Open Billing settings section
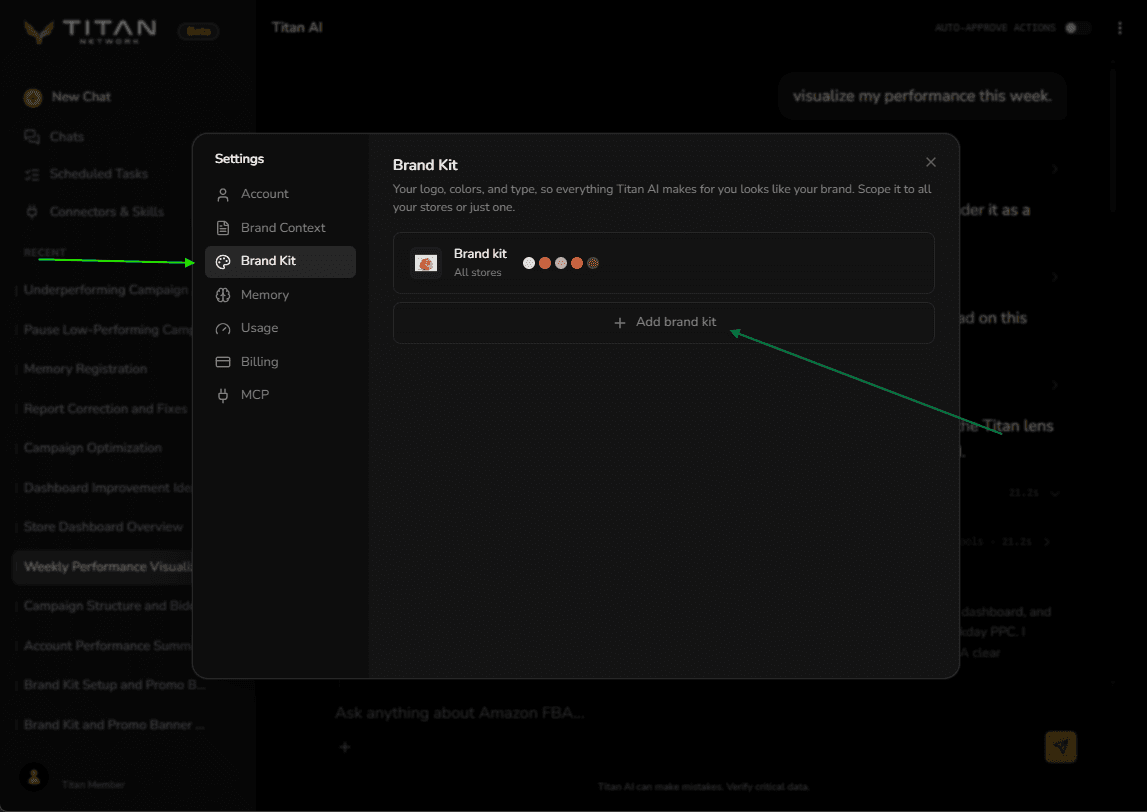1147x812 pixels. pyautogui.click(x=280, y=361)
